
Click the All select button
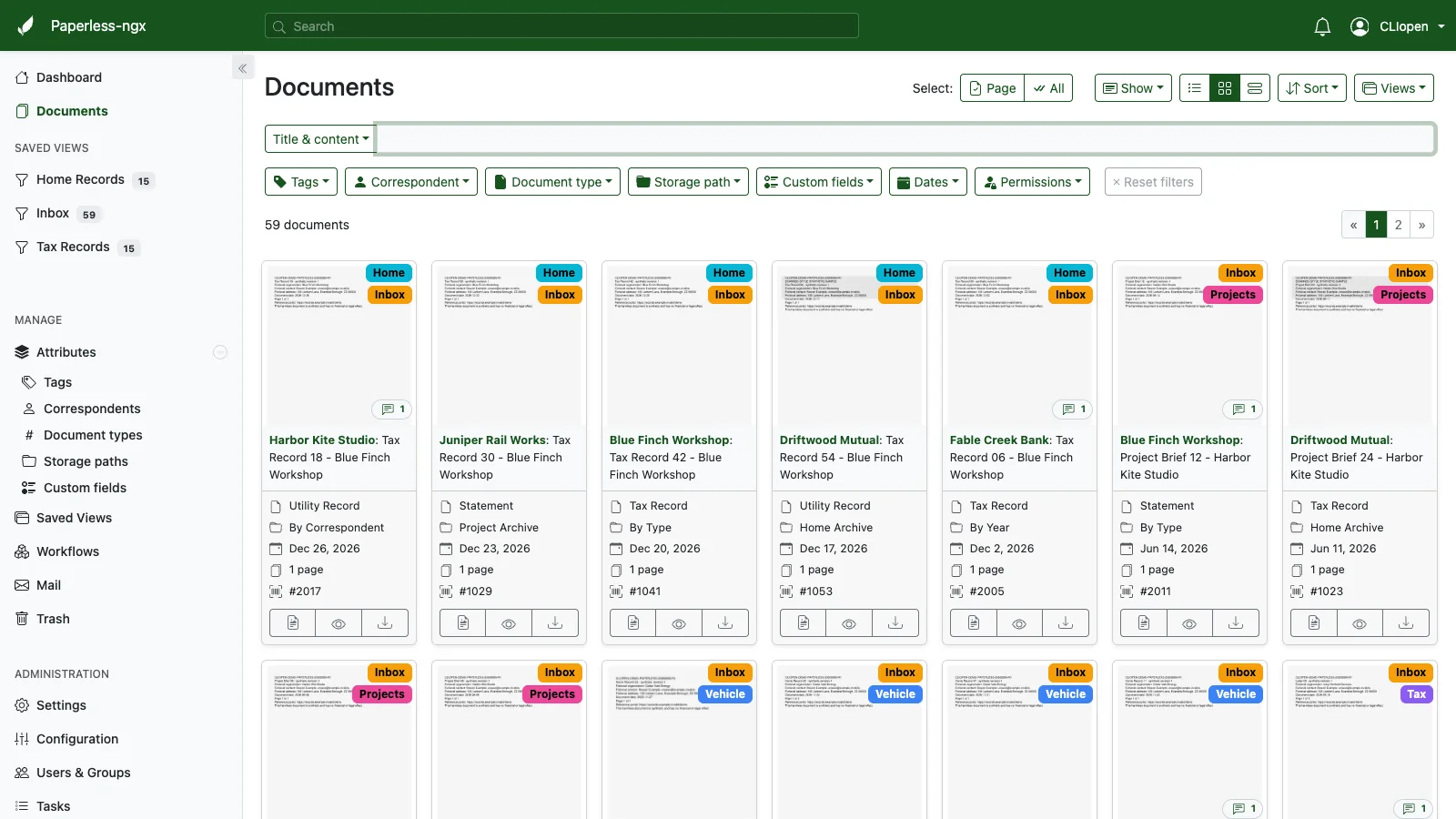coord(1048,88)
